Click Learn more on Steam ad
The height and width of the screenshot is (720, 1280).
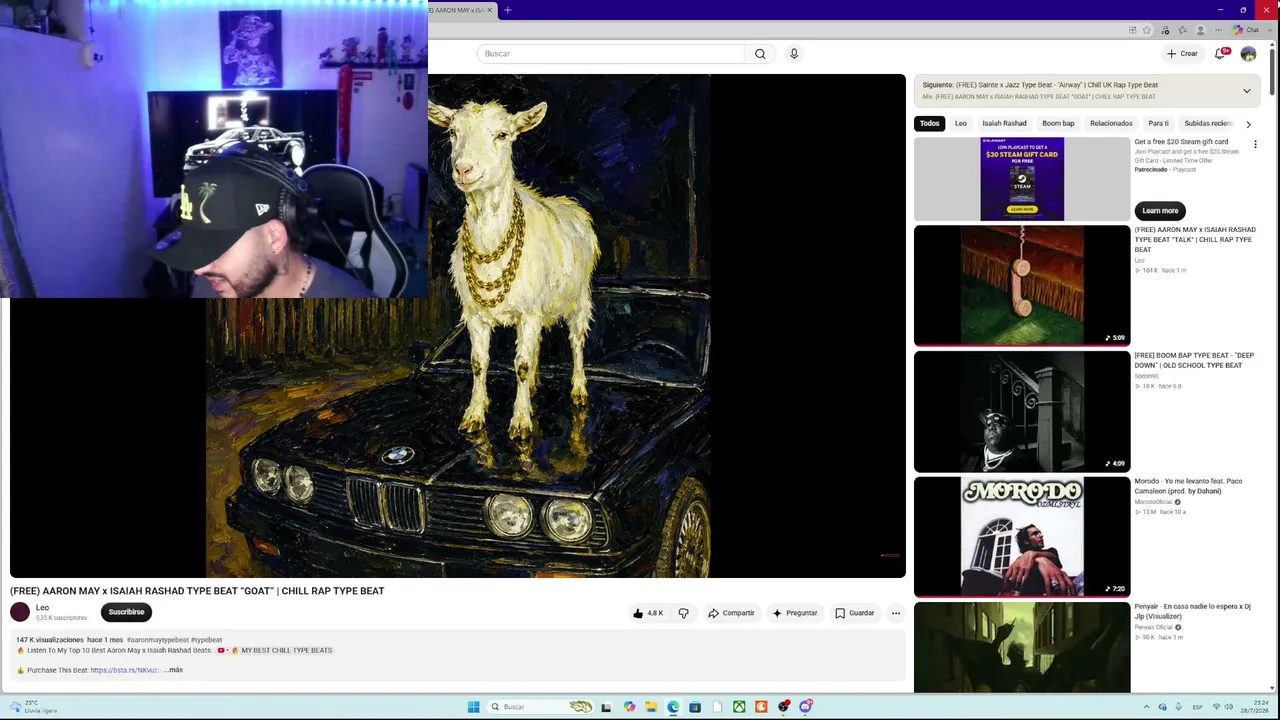pos(1160,211)
